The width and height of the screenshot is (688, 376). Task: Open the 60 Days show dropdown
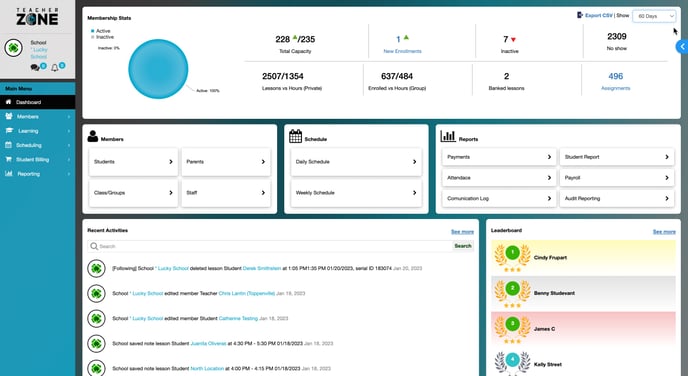tap(654, 16)
